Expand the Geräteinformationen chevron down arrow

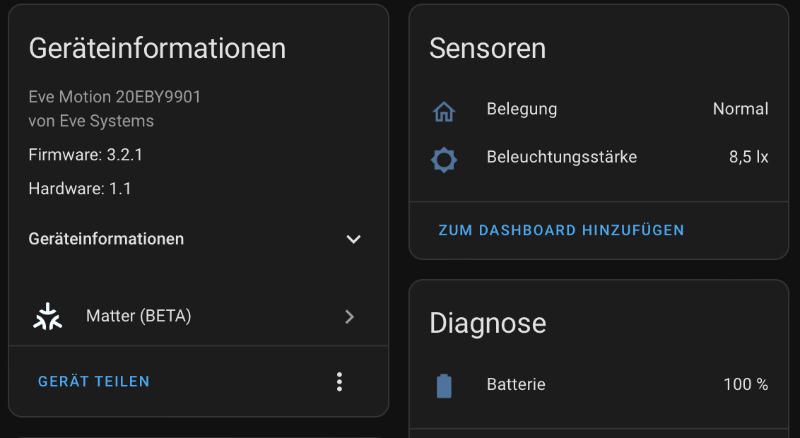click(352, 240)
